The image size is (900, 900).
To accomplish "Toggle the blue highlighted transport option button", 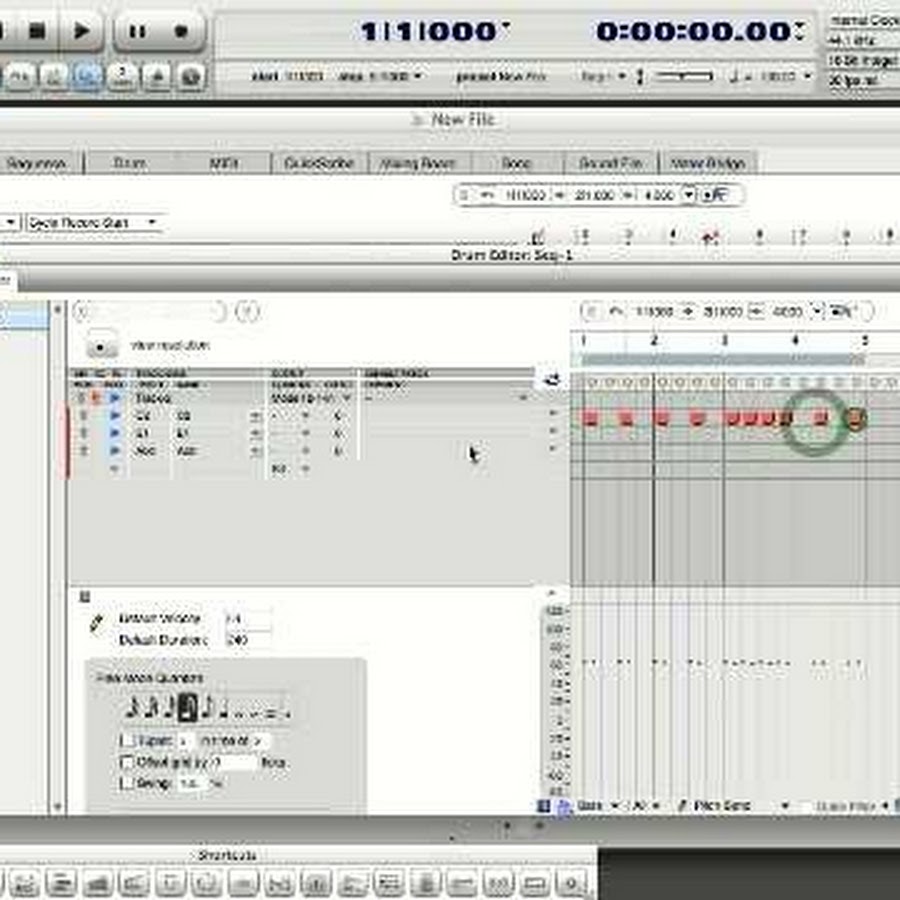I will tap(87, 76).
